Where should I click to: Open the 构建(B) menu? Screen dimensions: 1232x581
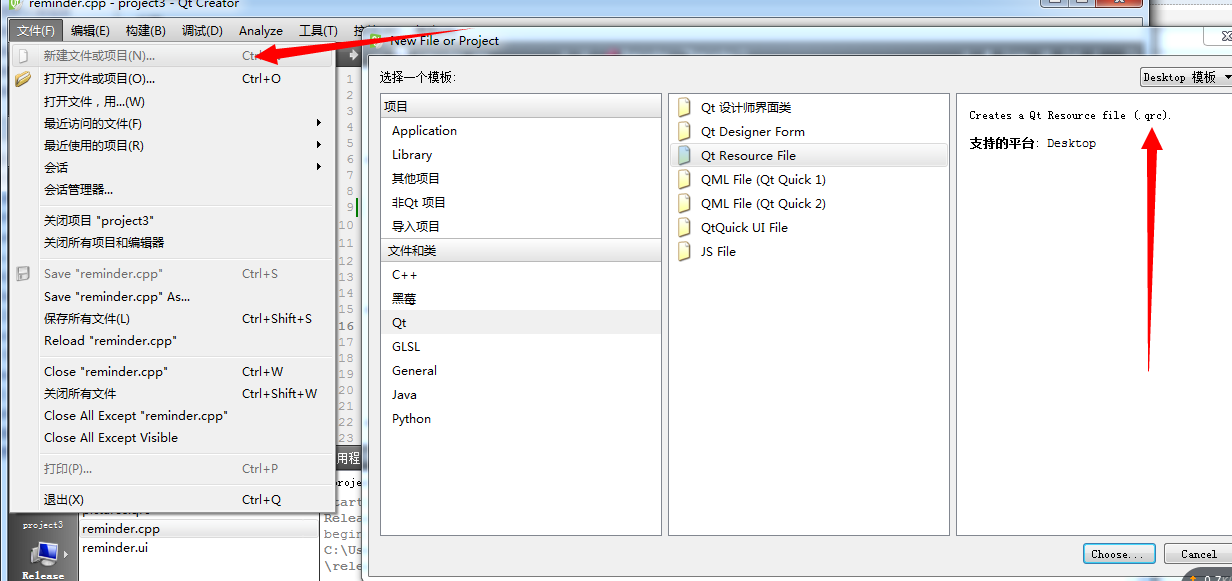point(146,31)
